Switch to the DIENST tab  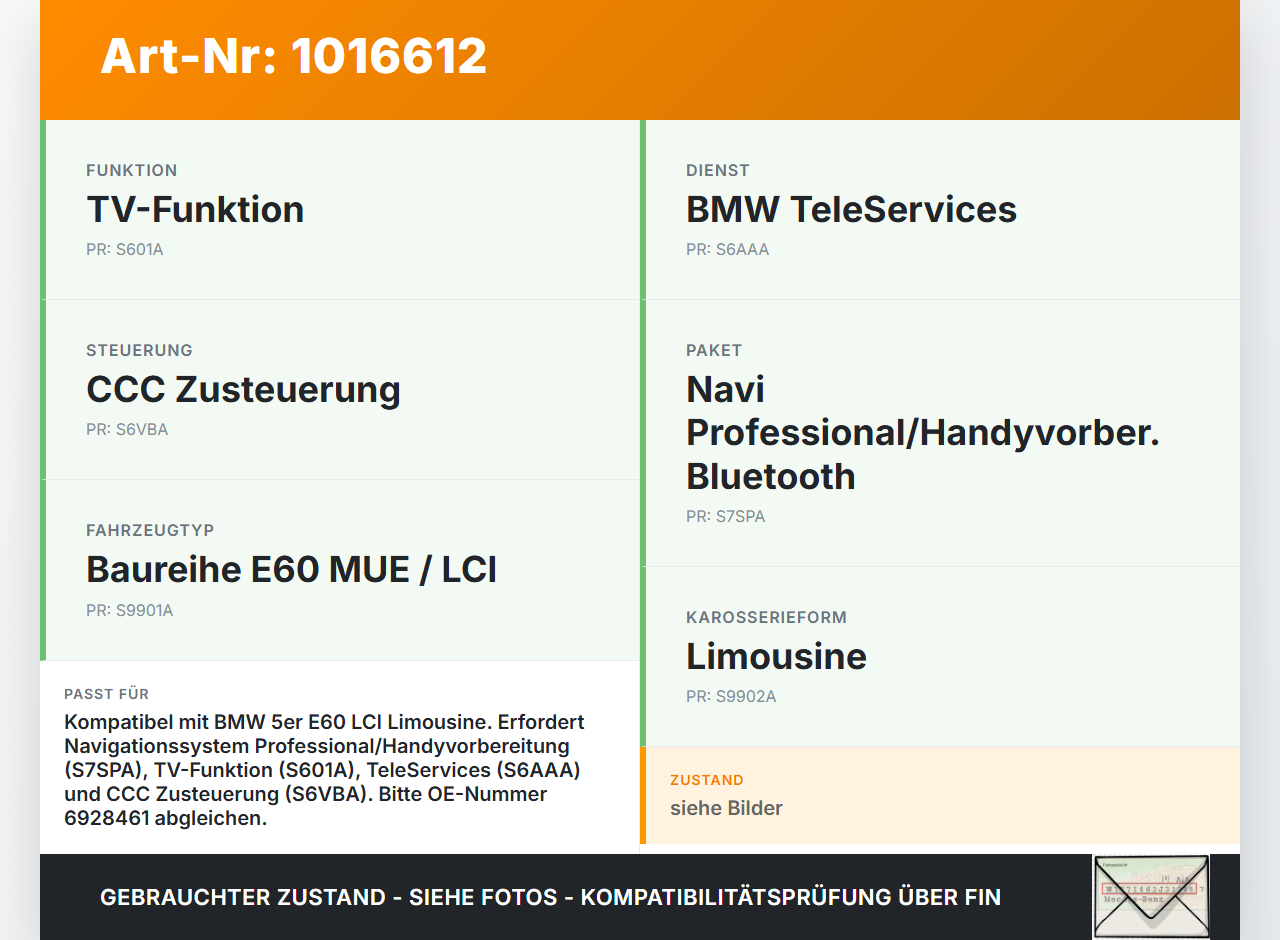717,170
